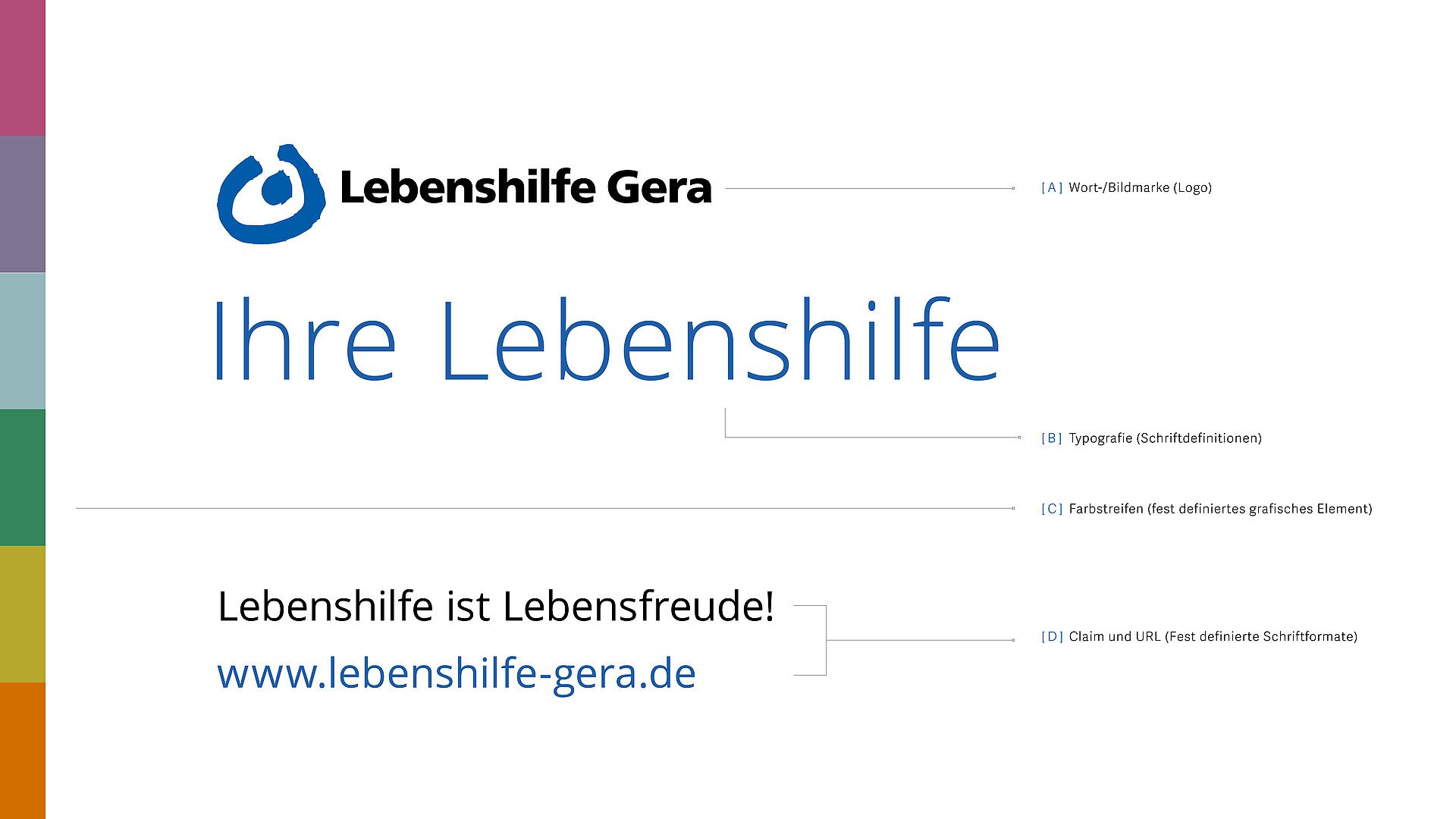Select the olive yellow color swatch
Viewport: 1456px width, 819px height.
(23, 614)
